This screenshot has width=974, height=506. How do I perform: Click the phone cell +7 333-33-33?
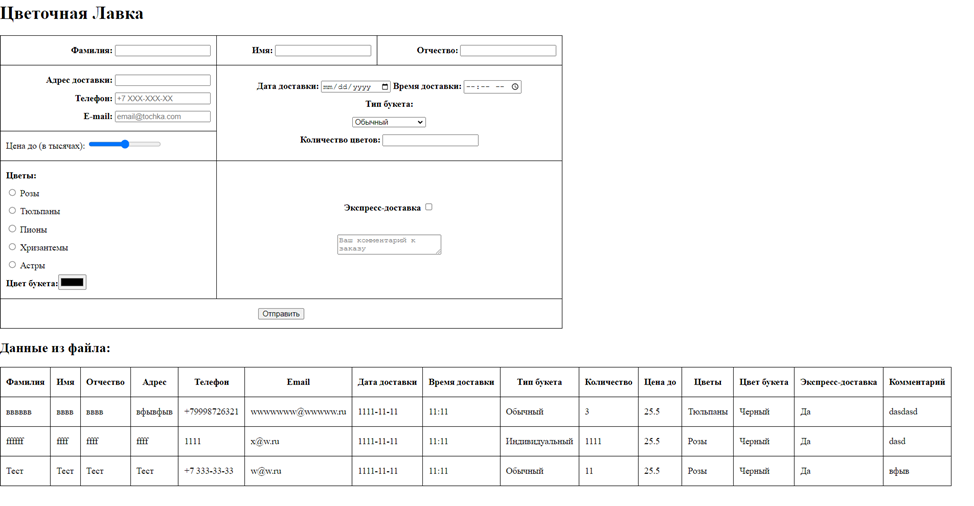coord(211,471)
